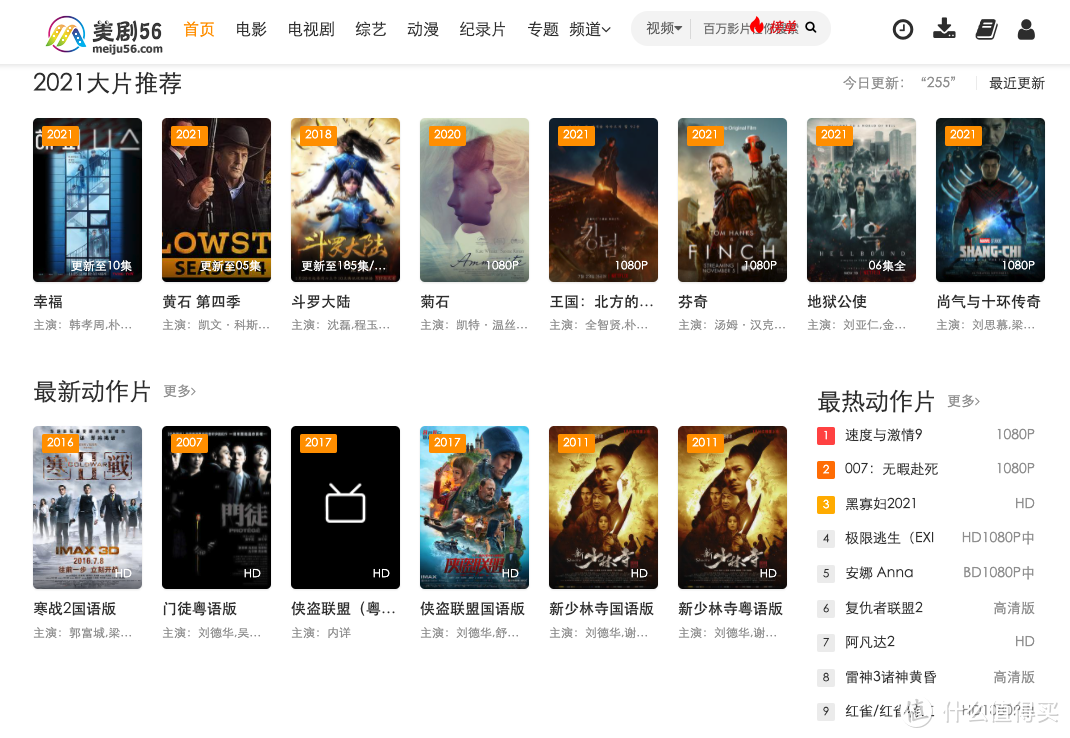Click the 最近更新 link
The height and width of the screenshot is (738, 1070).
coord(1017,83)
